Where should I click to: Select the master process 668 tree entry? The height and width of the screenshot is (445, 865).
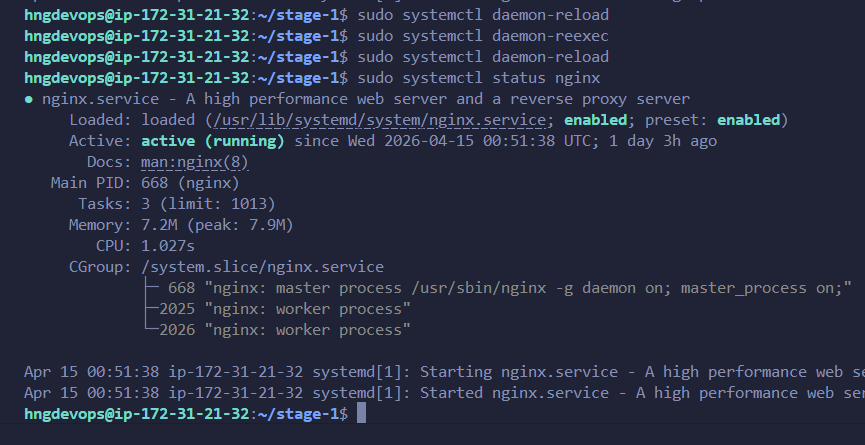click(x=510, y=288)
